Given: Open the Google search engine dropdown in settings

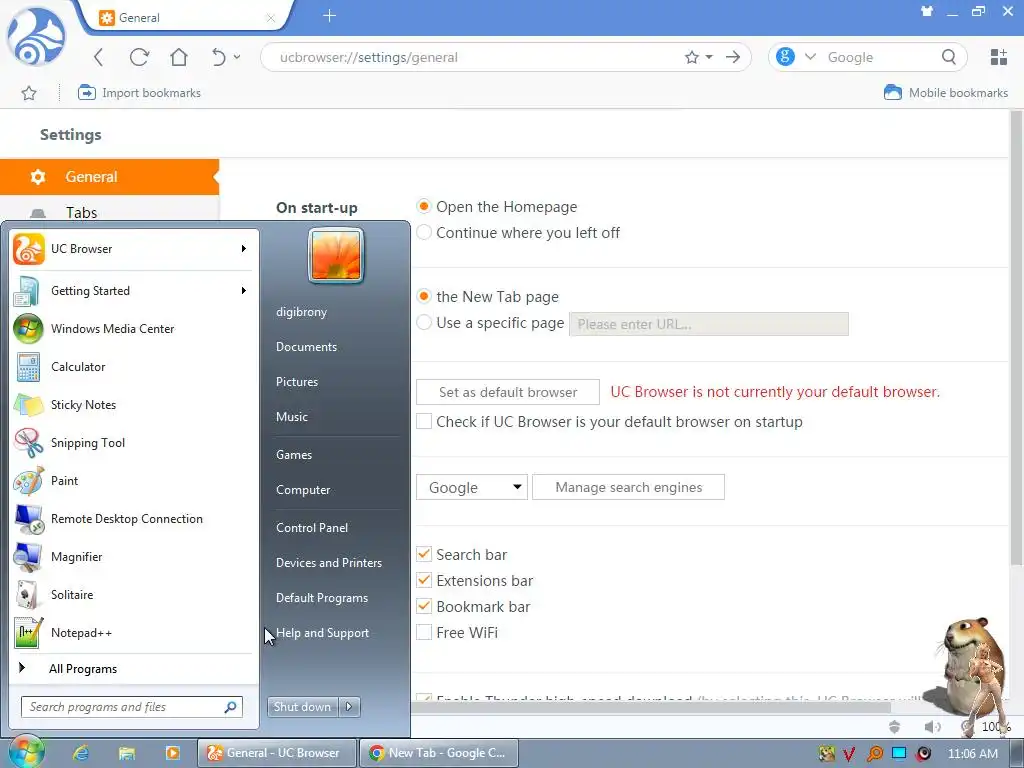Looking at the screenshot, I should 472,487.
